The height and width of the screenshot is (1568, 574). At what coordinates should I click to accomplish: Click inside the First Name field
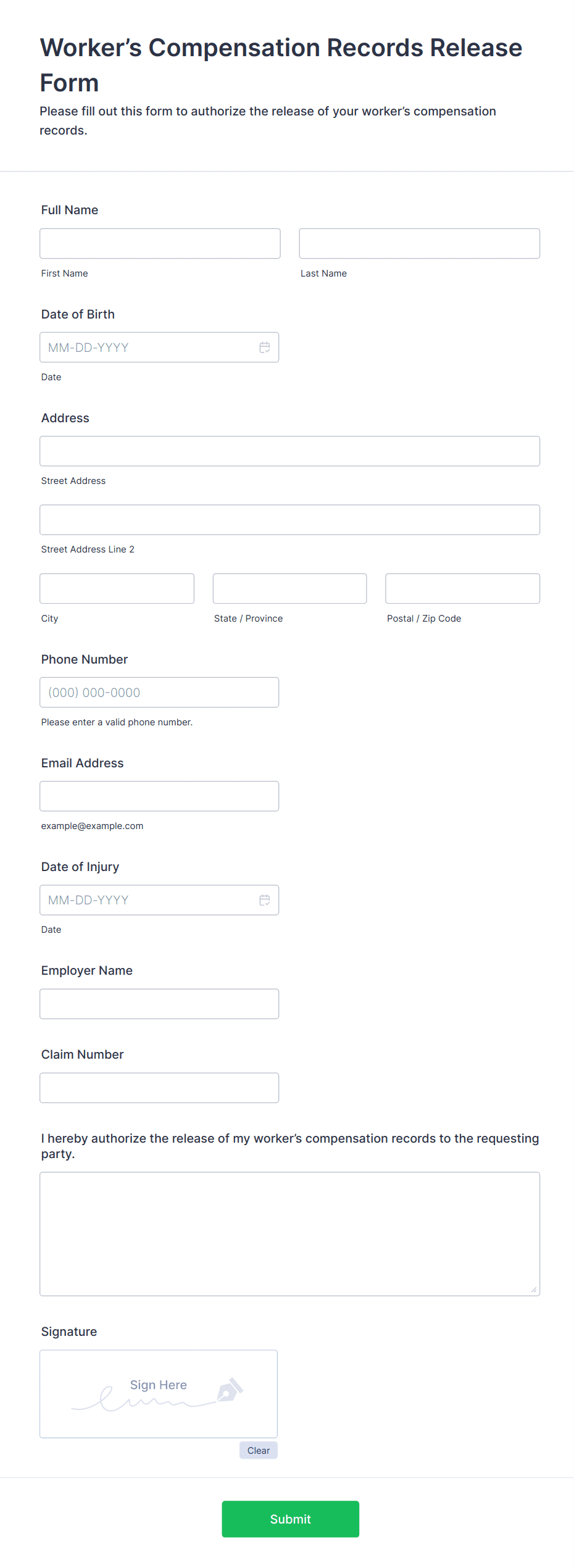tap(159, 243)
